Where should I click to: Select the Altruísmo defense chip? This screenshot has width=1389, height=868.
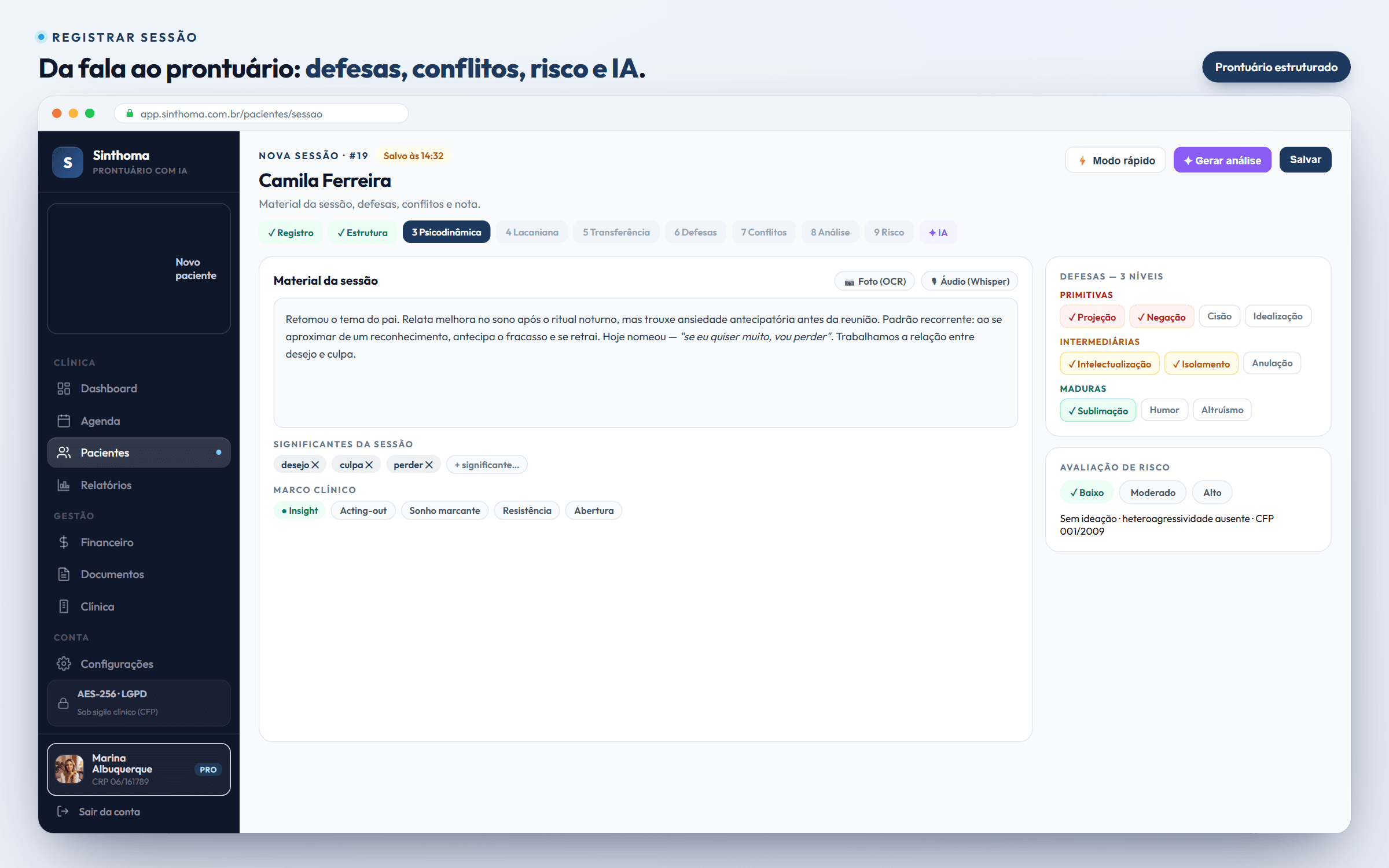point(1222,410)
